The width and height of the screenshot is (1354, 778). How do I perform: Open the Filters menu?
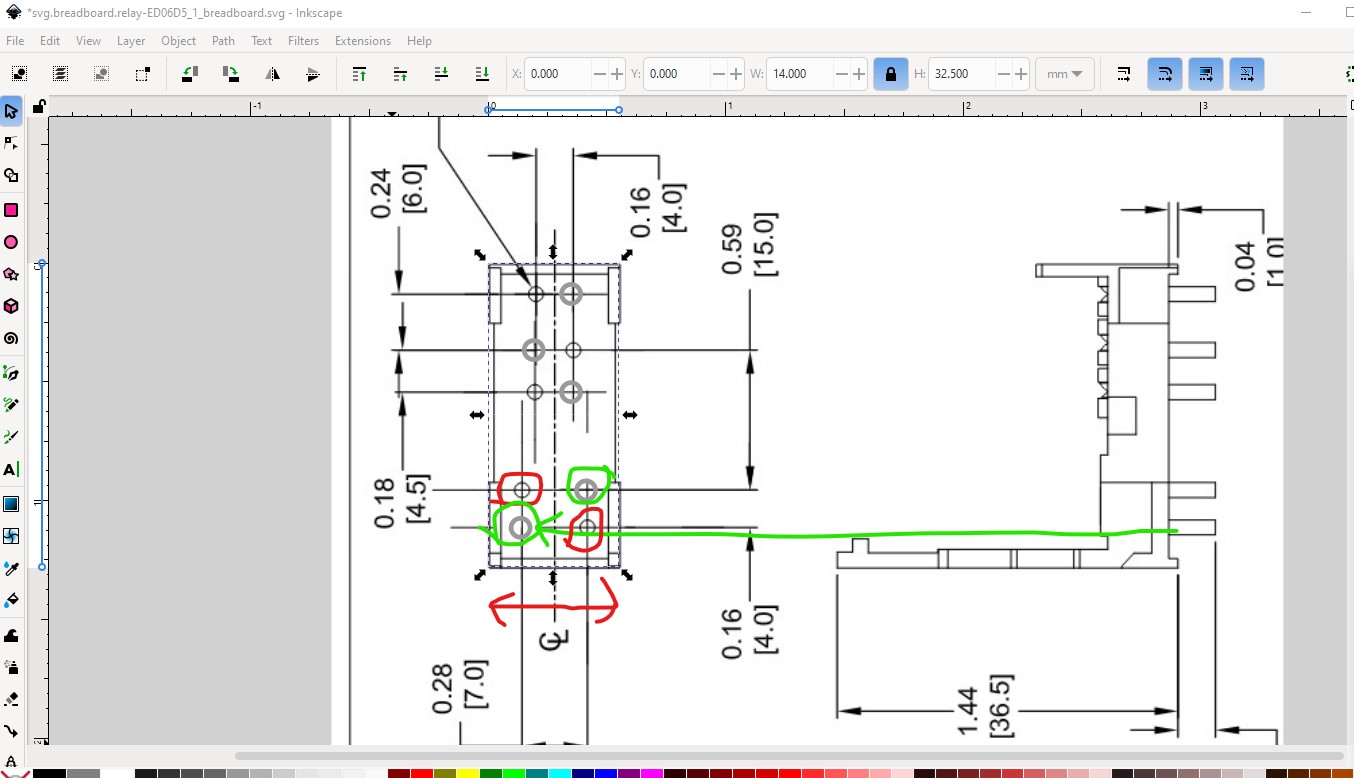pyautogui.click(x=303, y=41)
